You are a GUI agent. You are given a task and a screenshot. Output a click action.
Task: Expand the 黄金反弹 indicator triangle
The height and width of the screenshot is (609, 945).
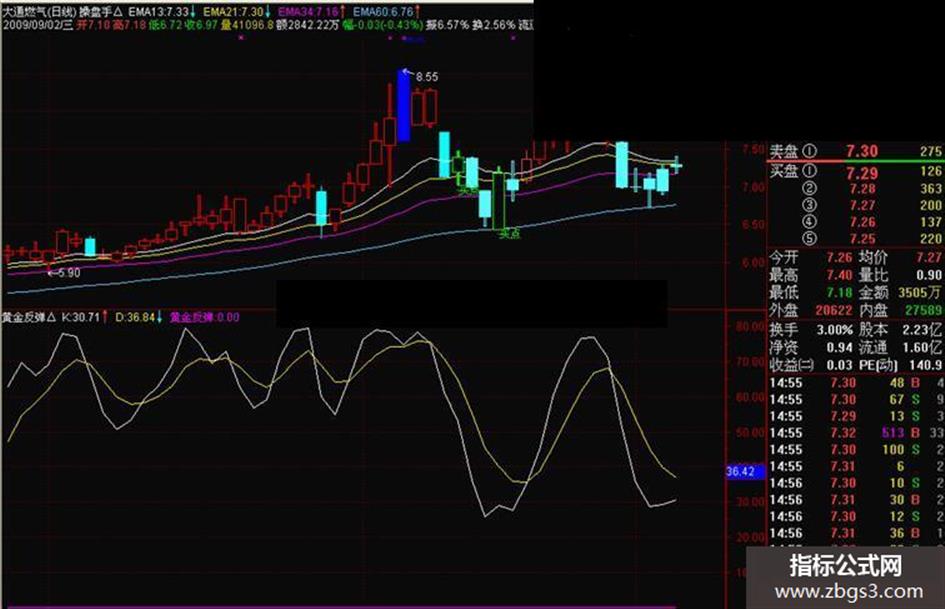pos(52,317)
